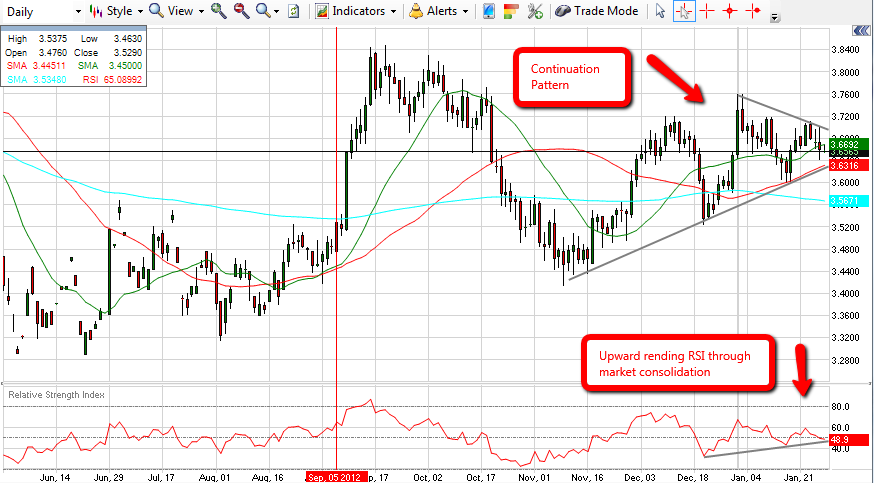Click the zoom out magnifier icon
Viewport: 874px width, 483px height.
[x=242, y=12]
